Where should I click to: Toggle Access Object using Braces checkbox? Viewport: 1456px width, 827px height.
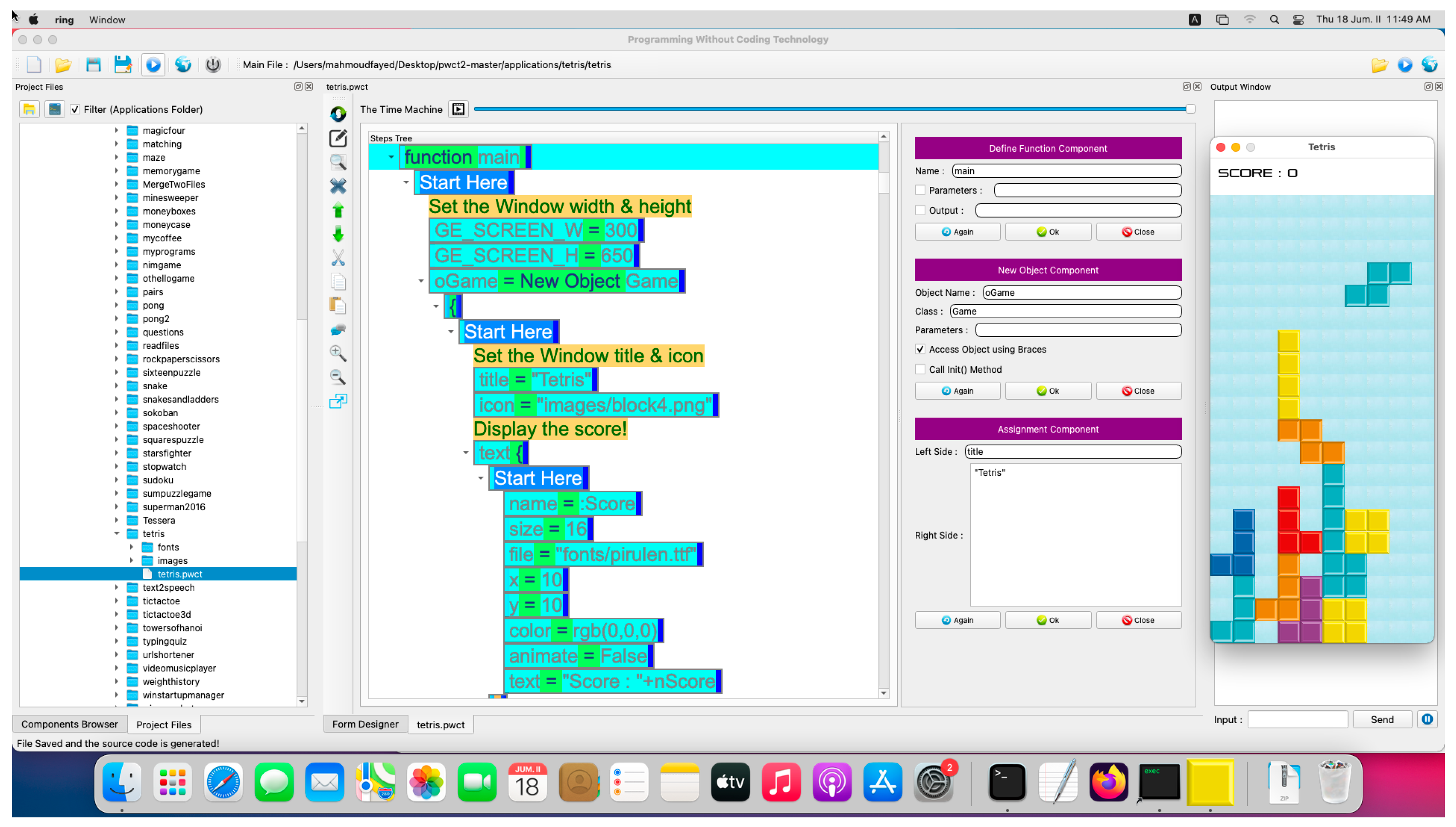click(x=921, y=349)
